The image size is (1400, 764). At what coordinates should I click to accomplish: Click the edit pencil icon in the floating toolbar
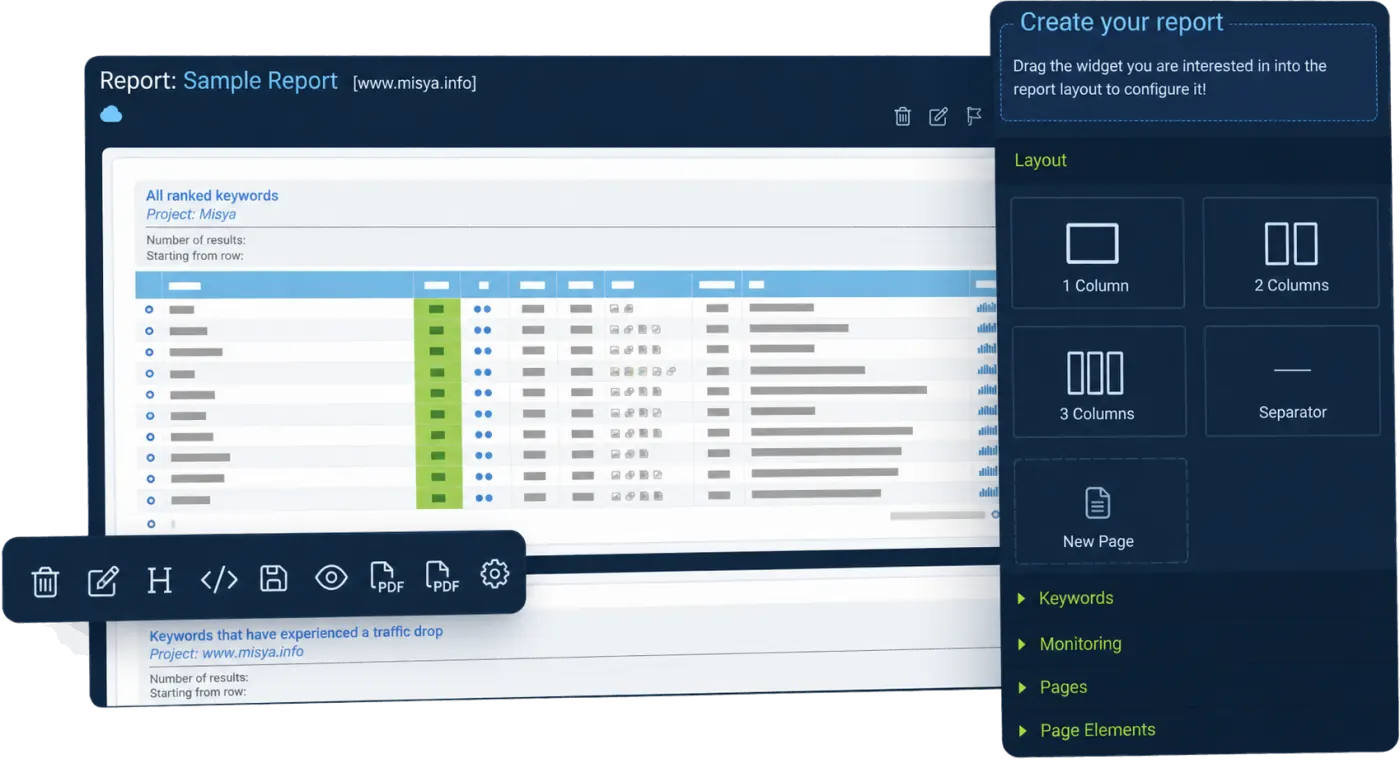point(103,580)
